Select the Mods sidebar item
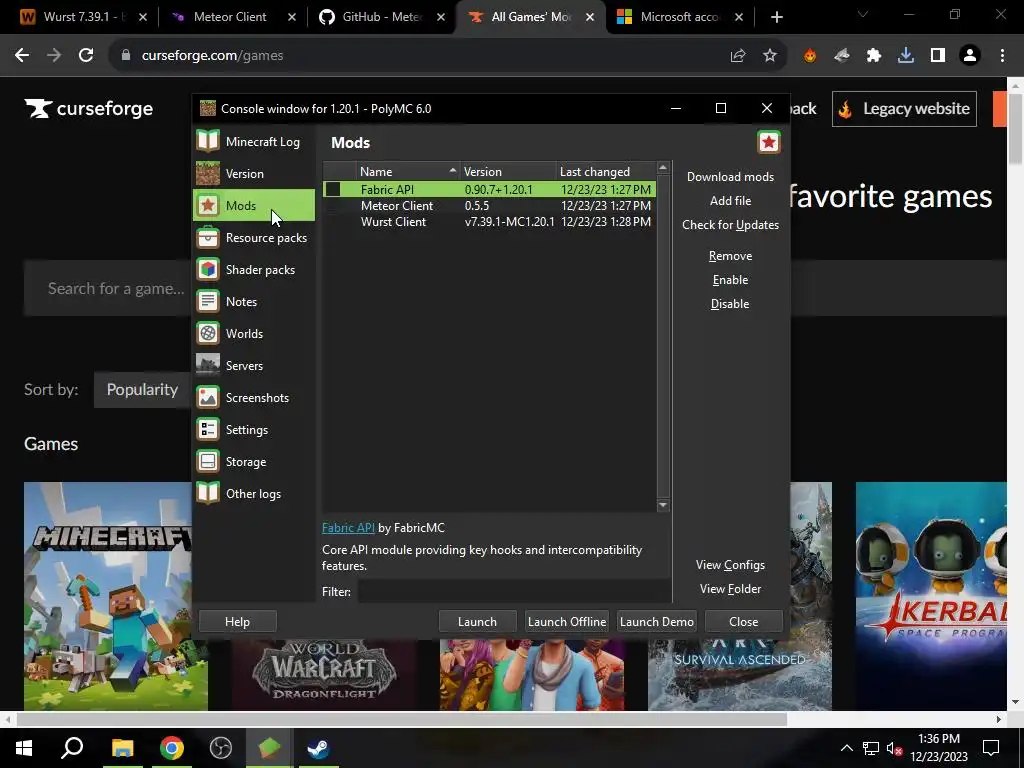This screenshot has width=1024, height=768. tap(253, 206)
